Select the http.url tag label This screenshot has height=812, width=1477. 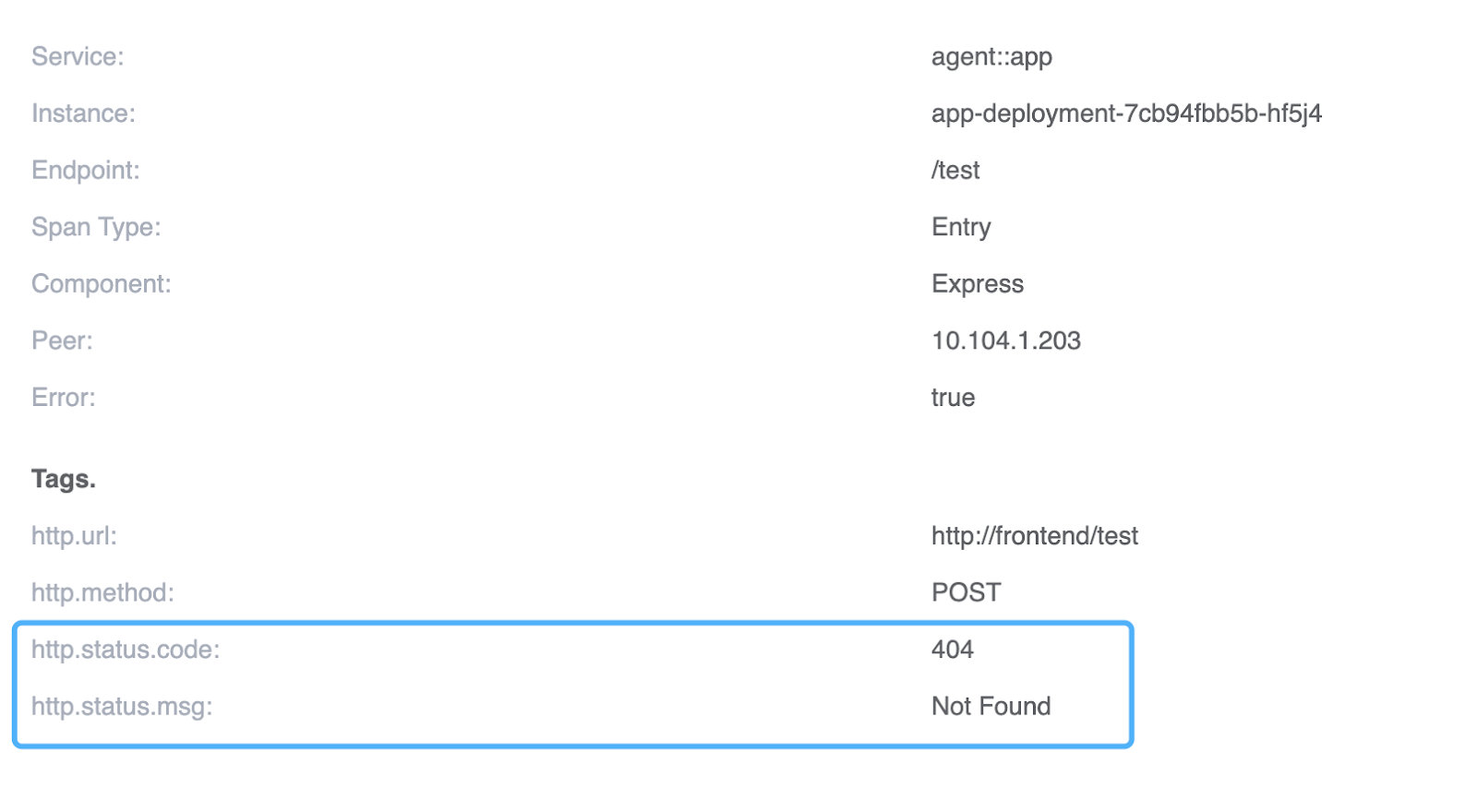[74, 536]
